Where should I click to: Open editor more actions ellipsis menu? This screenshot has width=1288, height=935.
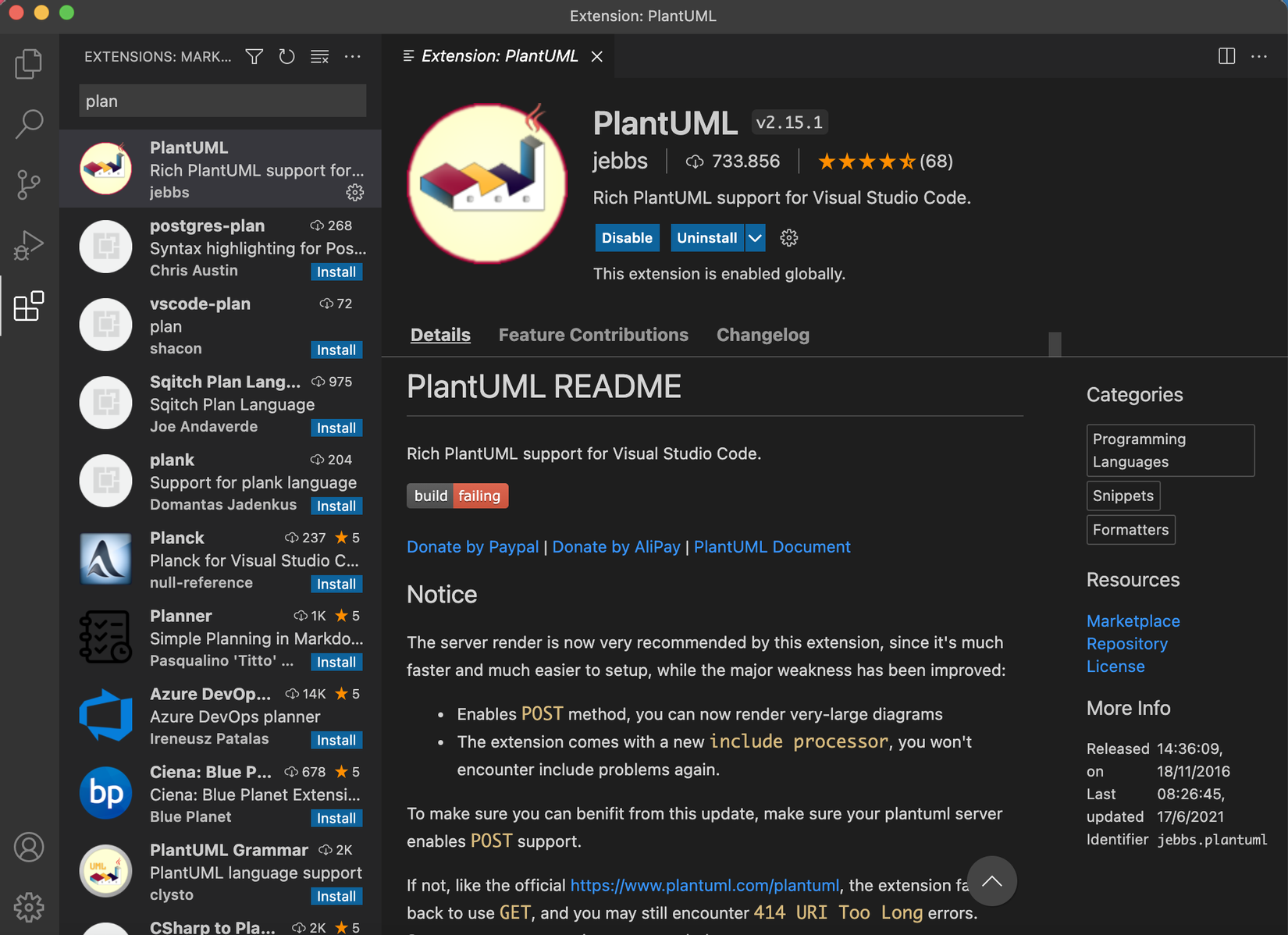click(1259, 56)
